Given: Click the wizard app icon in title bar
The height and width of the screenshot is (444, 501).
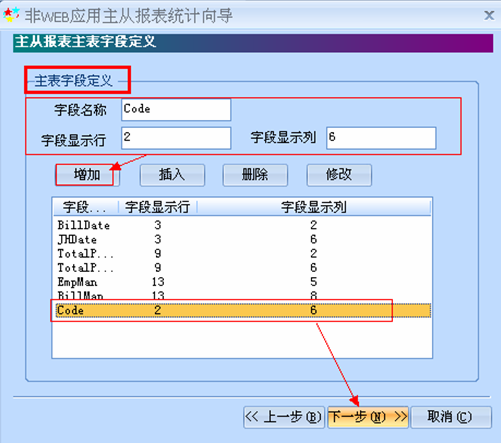Looking at the screenshot, I should [11, 15].
